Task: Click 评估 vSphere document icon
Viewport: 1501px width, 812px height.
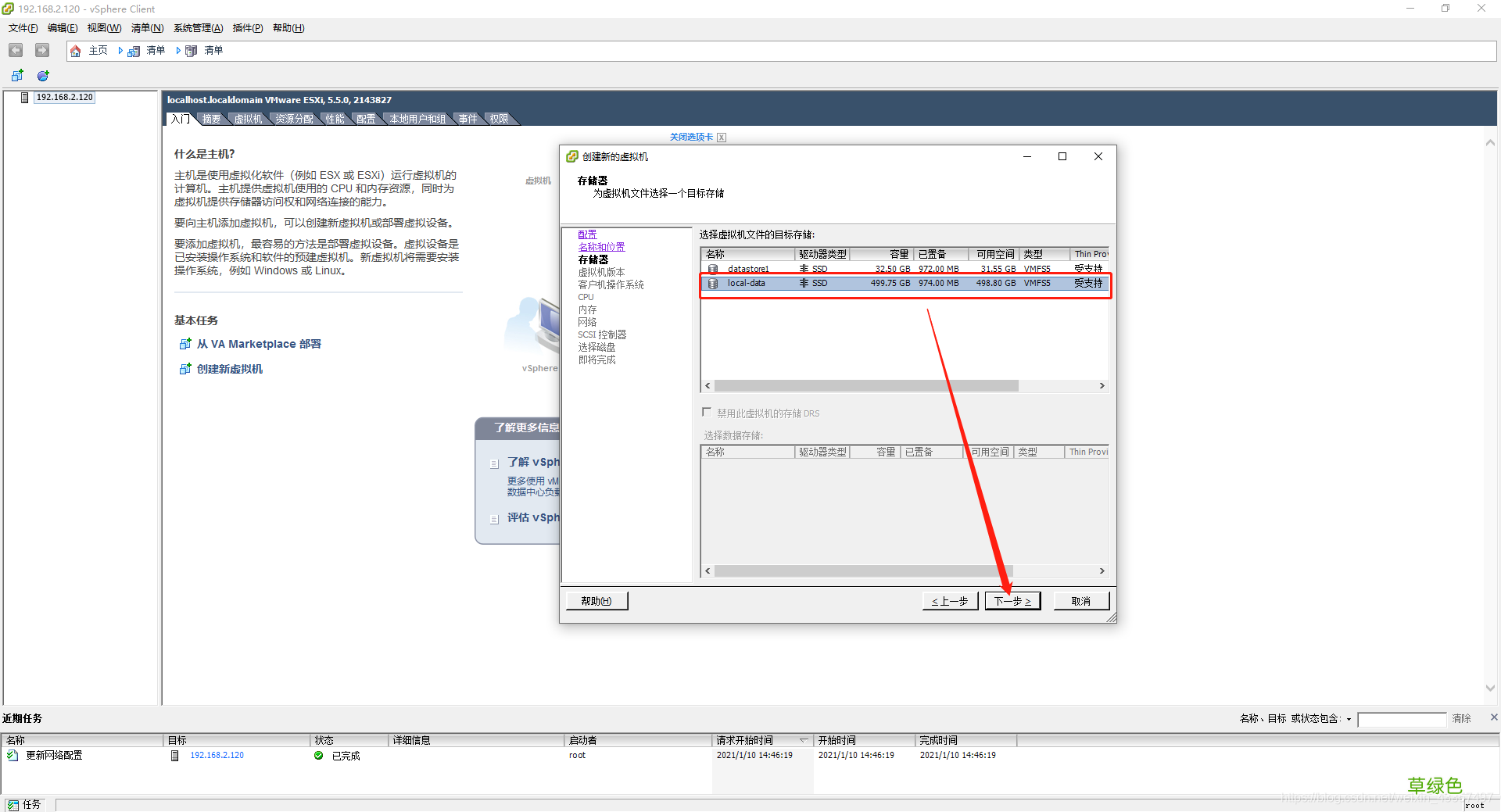Action: click(494, 519)
